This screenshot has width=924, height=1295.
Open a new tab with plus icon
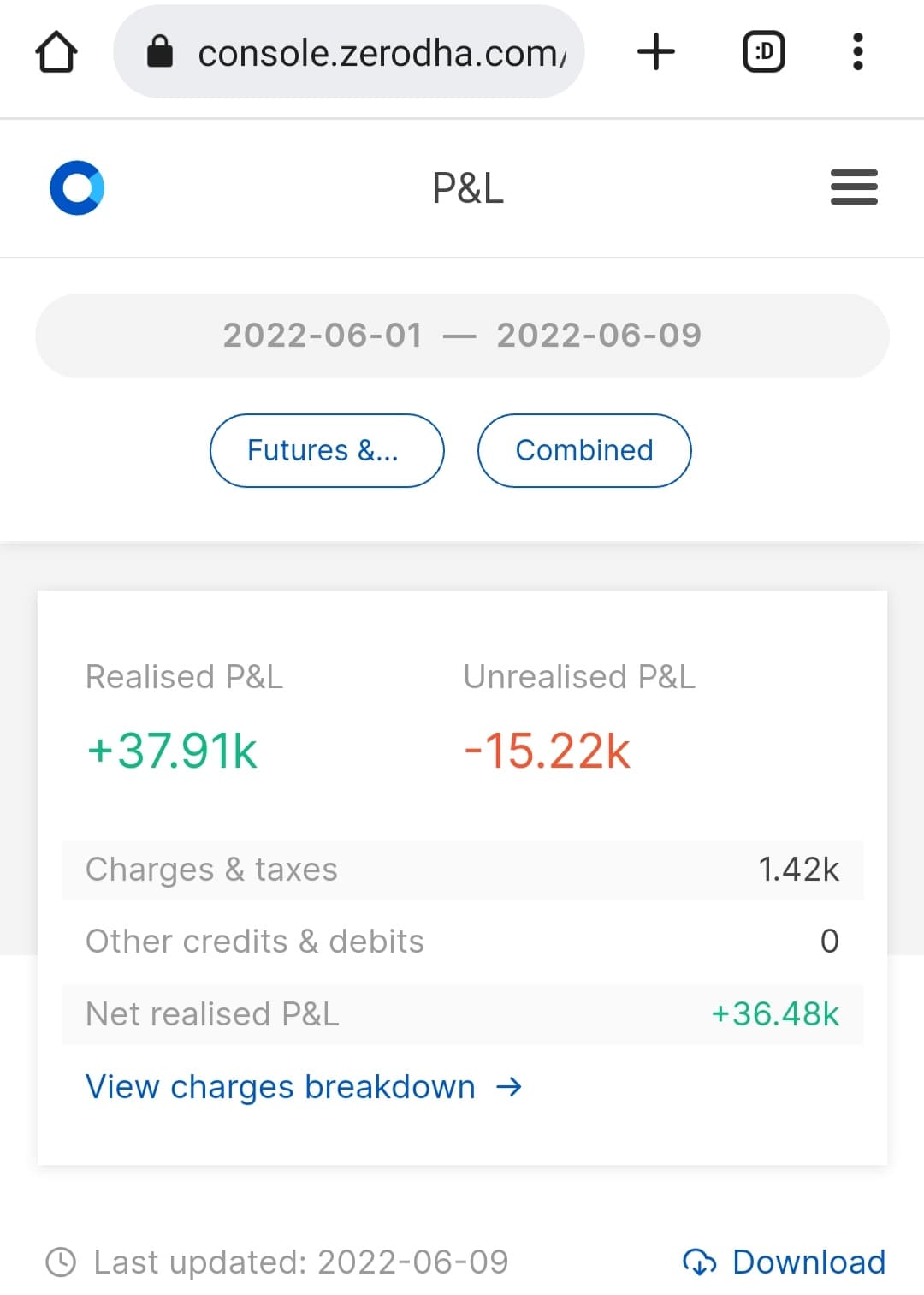(x=656, y=52)
